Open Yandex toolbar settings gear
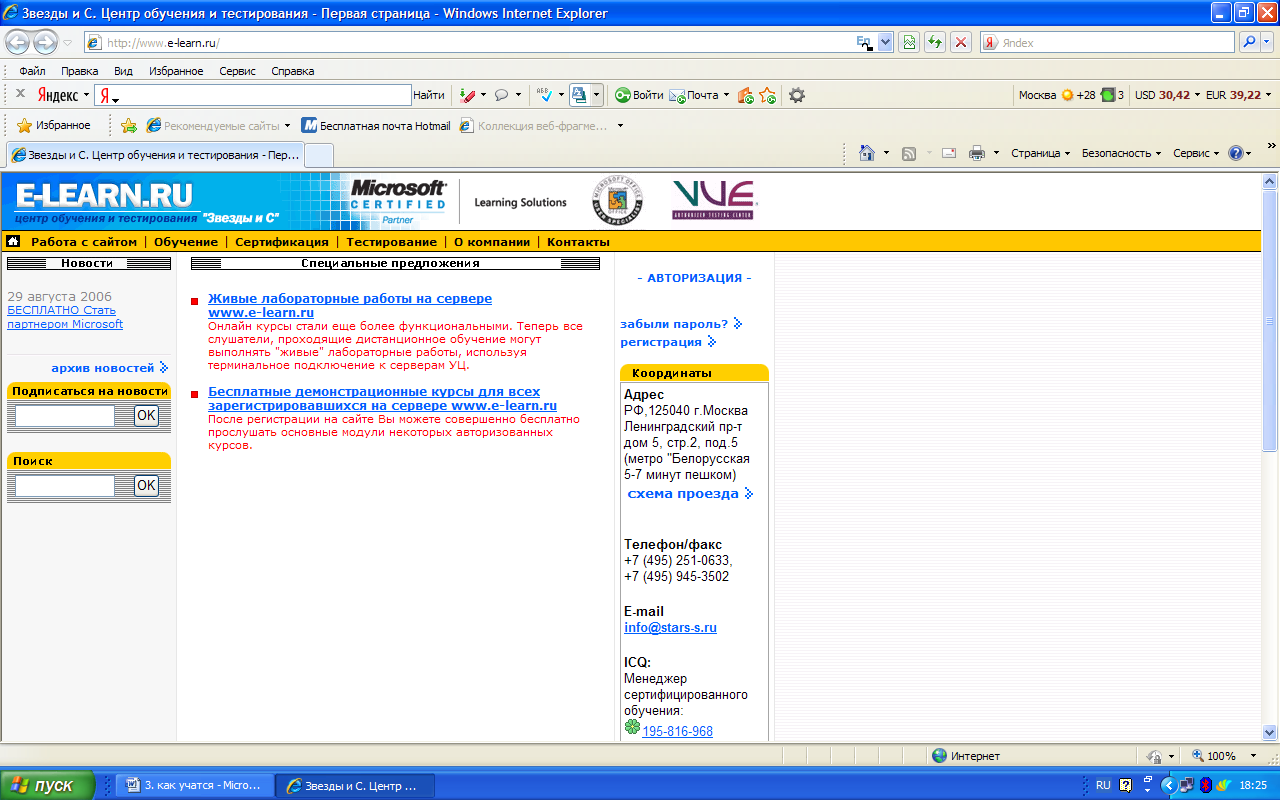This screenshot has height=800, width=1280. click(x=797, y=95)
